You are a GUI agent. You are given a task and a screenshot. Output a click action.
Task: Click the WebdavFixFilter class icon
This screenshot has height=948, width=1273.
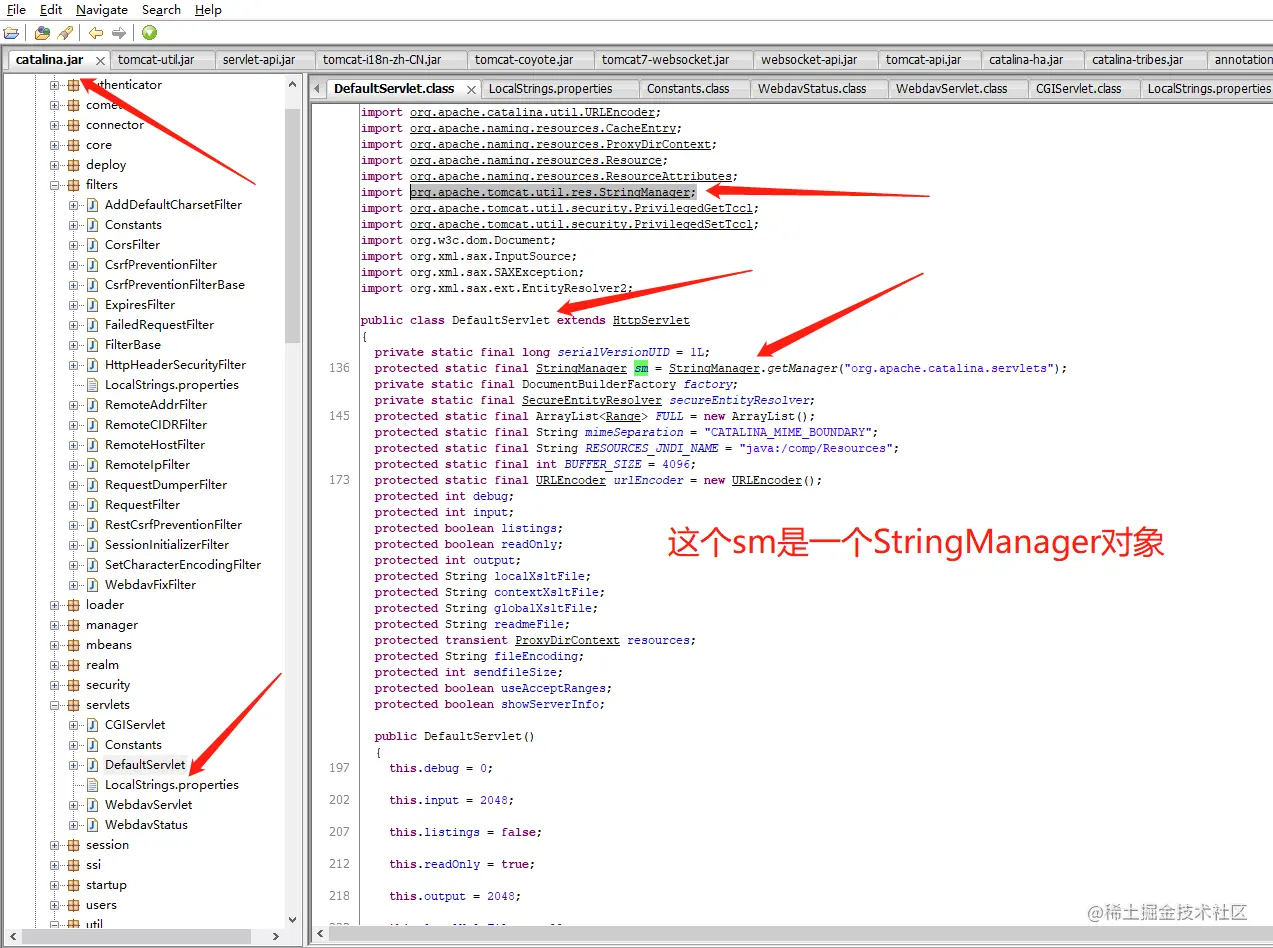[93, 585]
